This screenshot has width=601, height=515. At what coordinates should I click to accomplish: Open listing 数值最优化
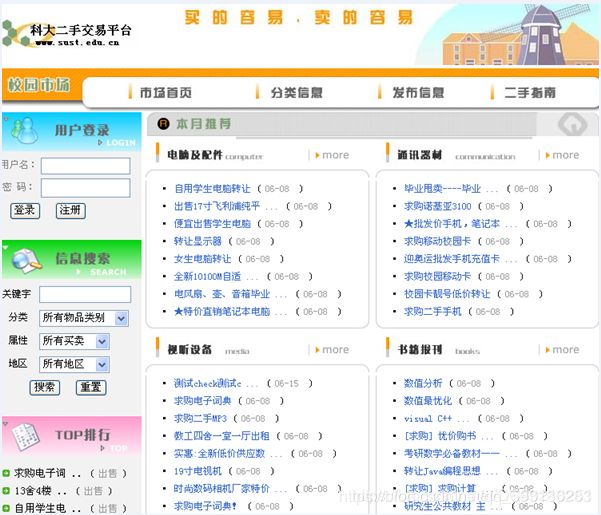(x=428, y=401)
